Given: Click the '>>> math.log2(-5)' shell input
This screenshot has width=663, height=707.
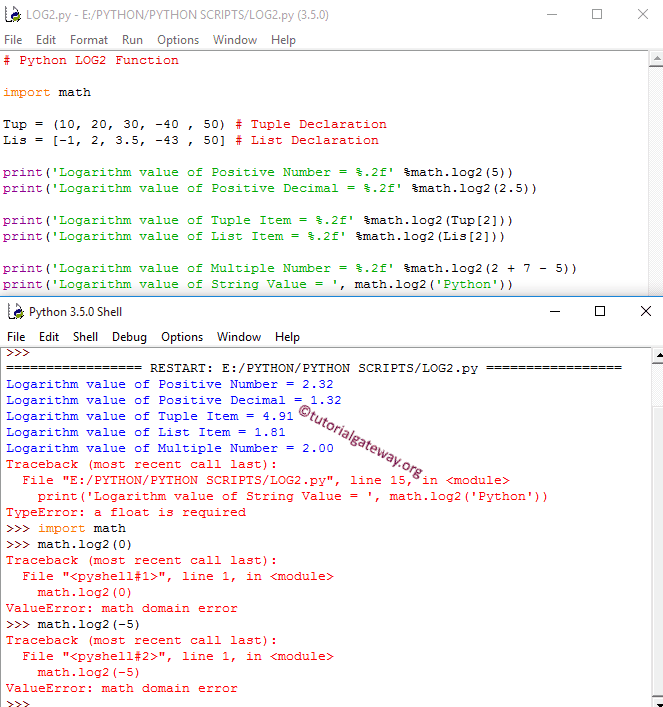Looking at the screenshot, I should (73, 624).
